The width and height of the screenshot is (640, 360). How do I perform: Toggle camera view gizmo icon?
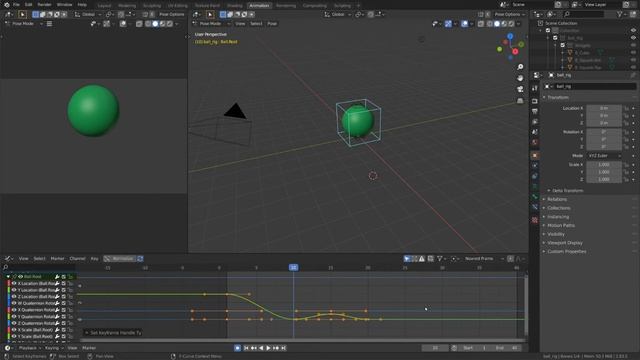point(520,89)
